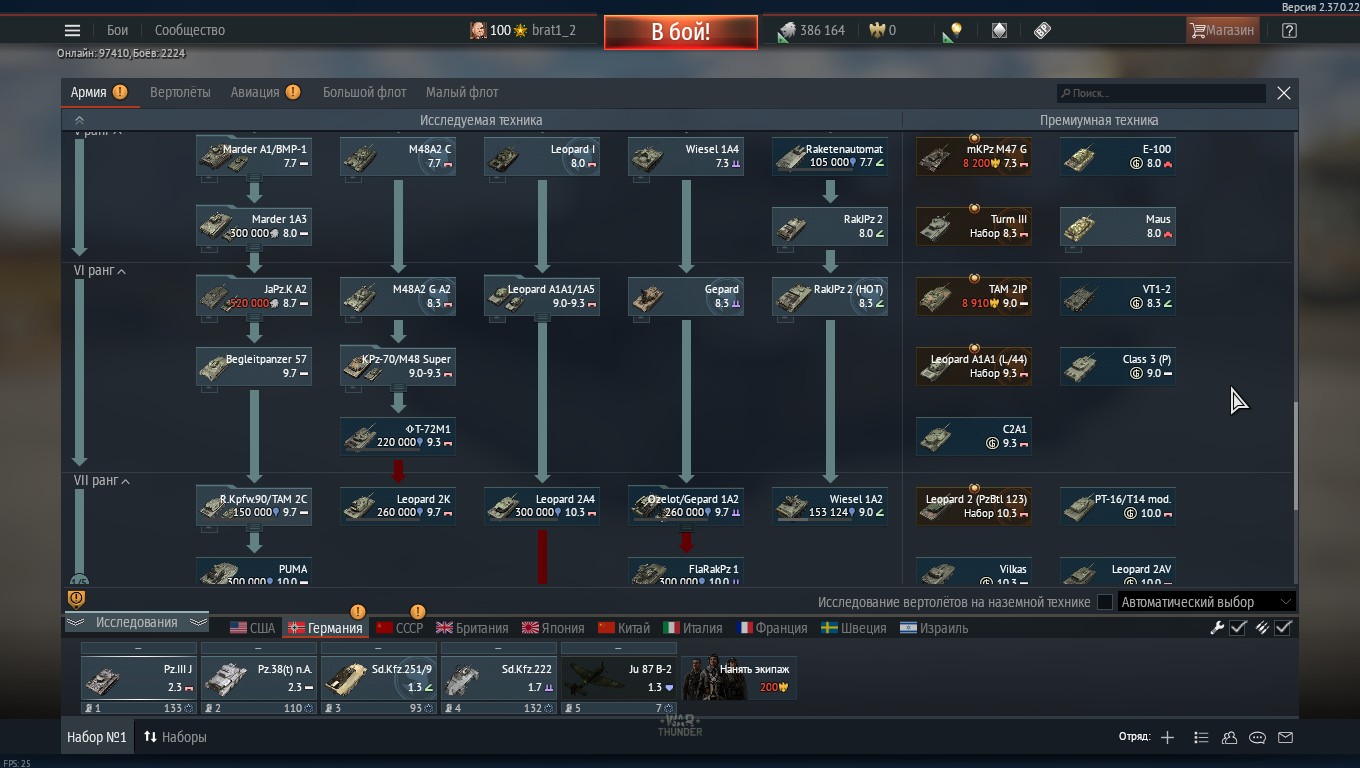Close the research tree window

pos(1284,93)
